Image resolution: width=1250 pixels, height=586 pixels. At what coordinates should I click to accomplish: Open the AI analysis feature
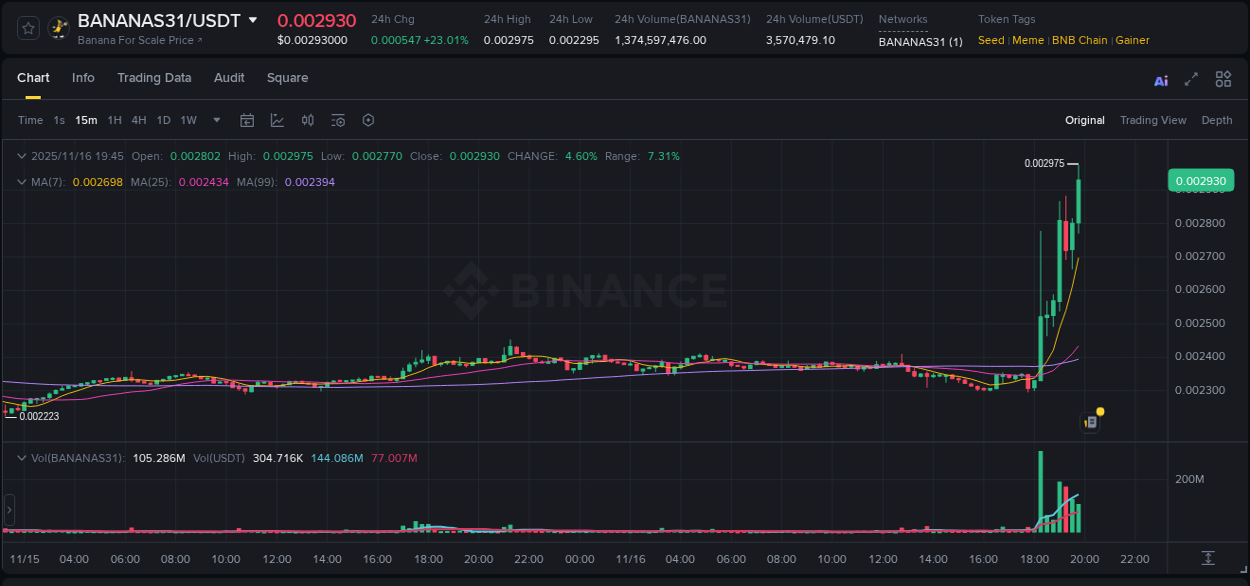[x=1161, y=79]
